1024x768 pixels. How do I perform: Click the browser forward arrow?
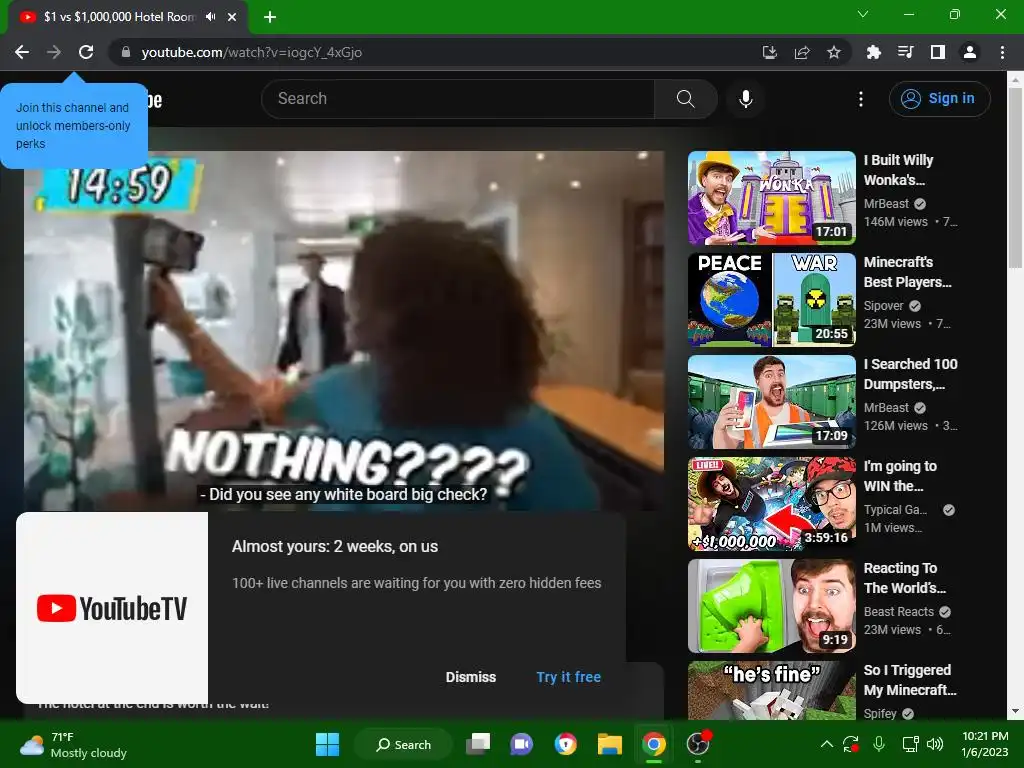(54, 52)
